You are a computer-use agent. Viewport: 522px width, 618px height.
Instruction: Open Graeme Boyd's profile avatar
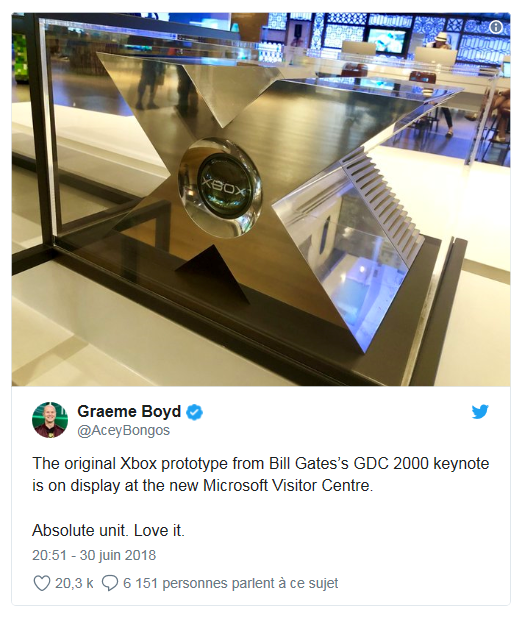tap(50, 420)
